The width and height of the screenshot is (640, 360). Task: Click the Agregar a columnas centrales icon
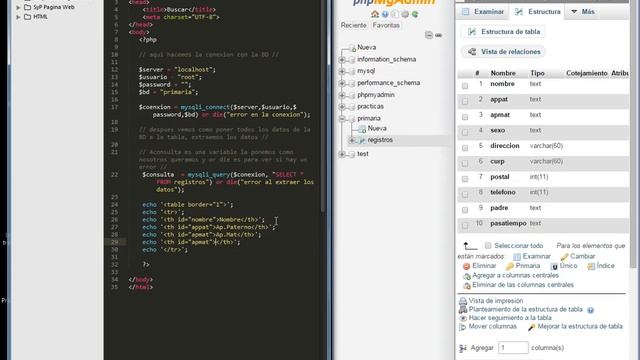click(467, 276)
